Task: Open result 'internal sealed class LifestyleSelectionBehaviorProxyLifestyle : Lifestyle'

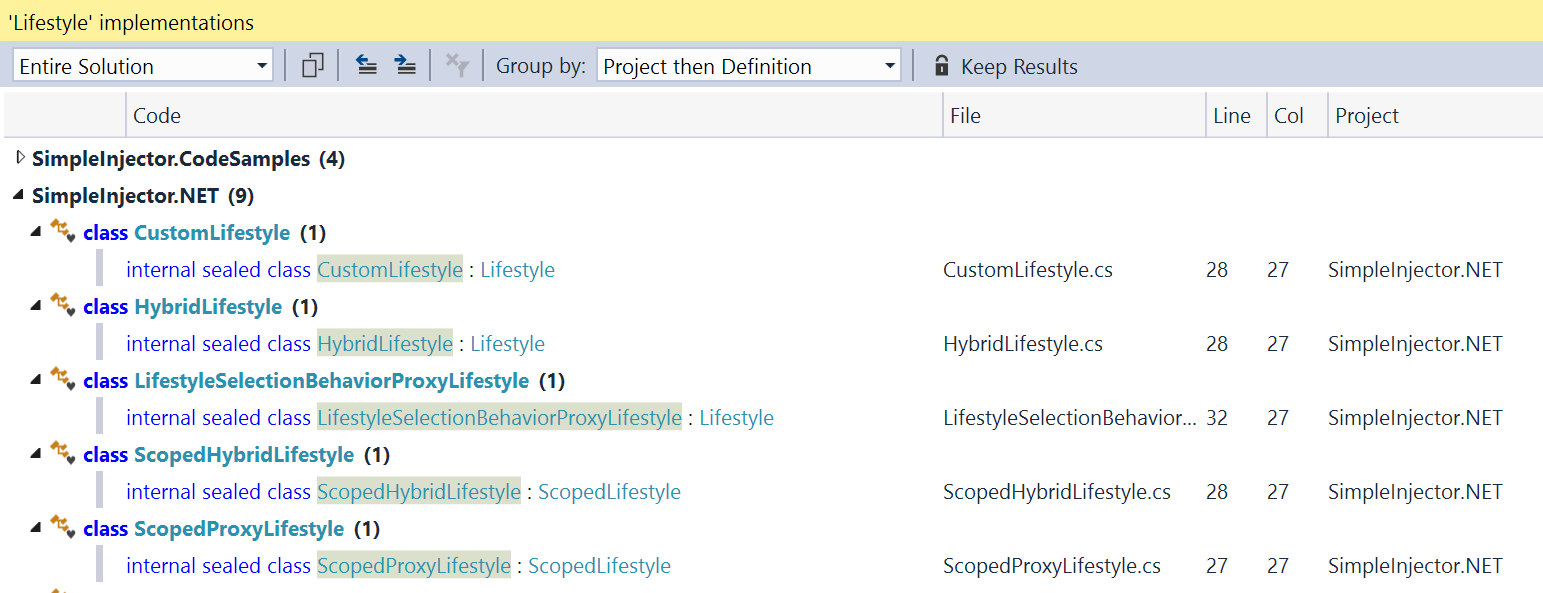Action: (x=450, y=418)
